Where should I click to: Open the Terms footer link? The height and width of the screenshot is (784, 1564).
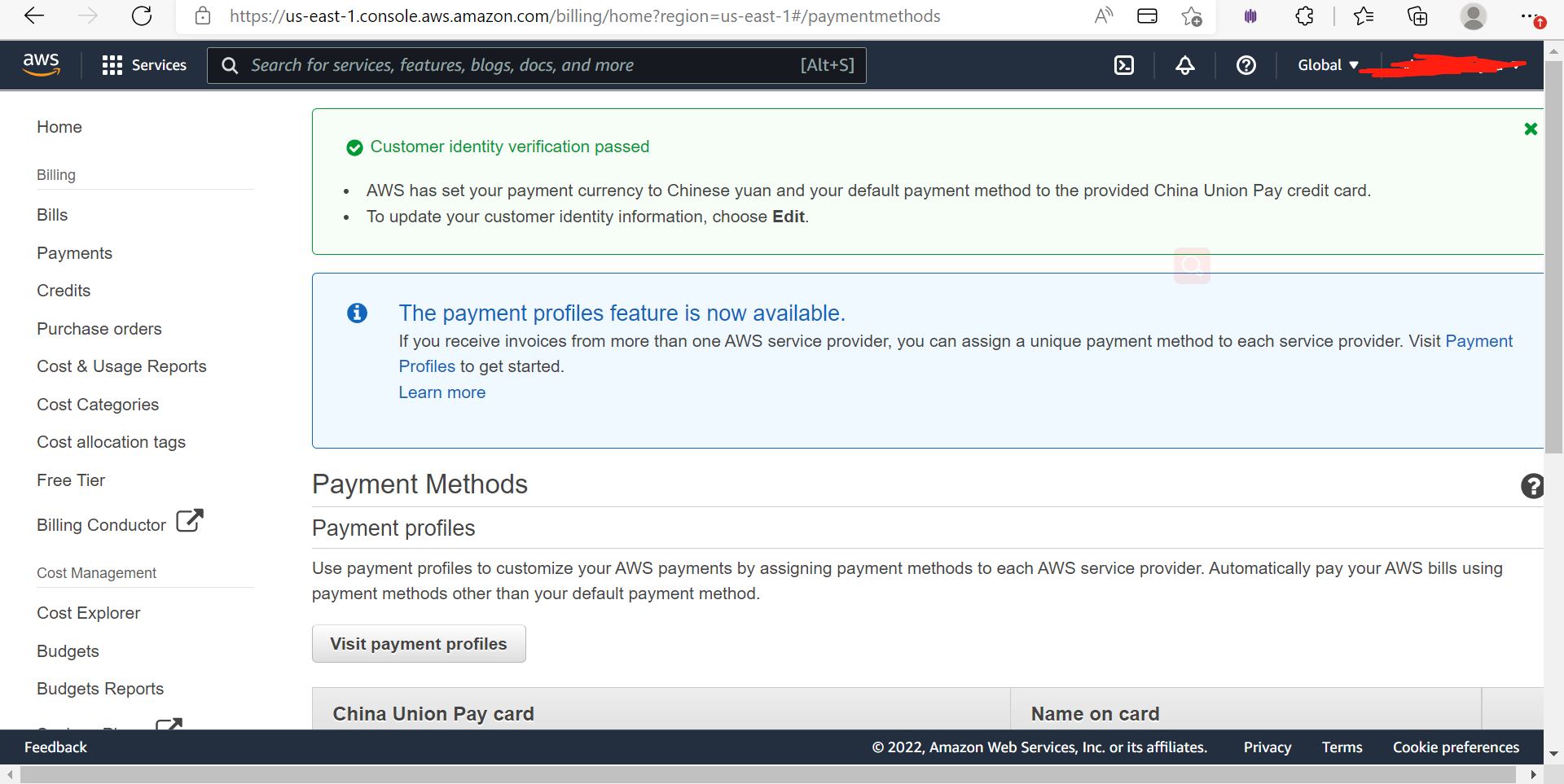coord(1342,747)
